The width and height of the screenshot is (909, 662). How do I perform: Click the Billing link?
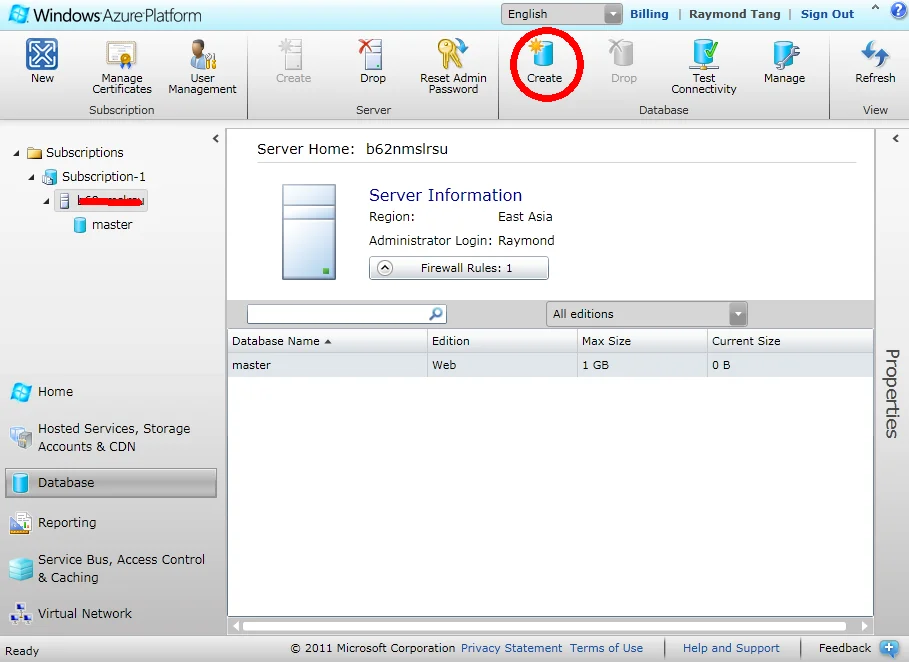pos(649,14)
